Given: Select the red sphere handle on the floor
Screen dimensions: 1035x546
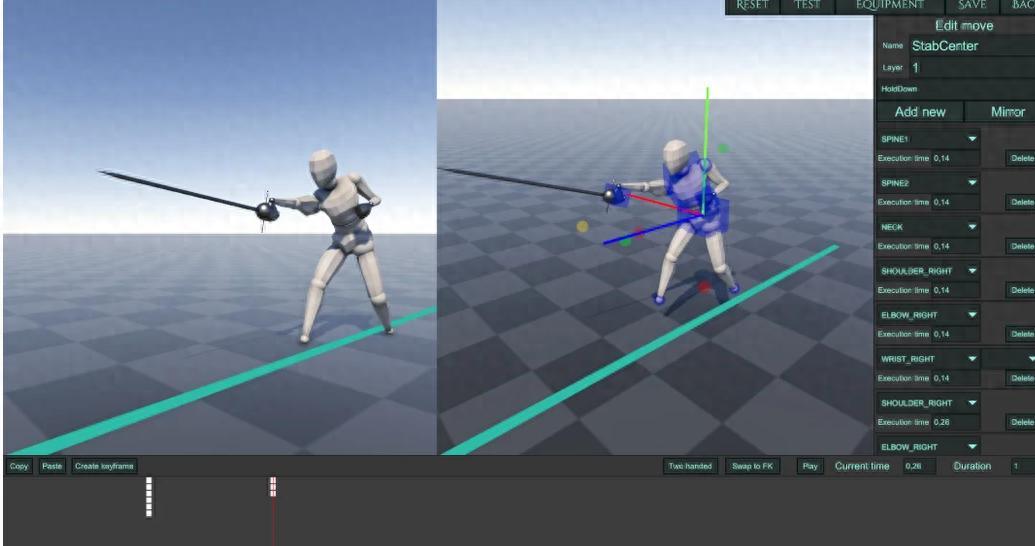Looking at the screenshot, I should click(704, 287).
